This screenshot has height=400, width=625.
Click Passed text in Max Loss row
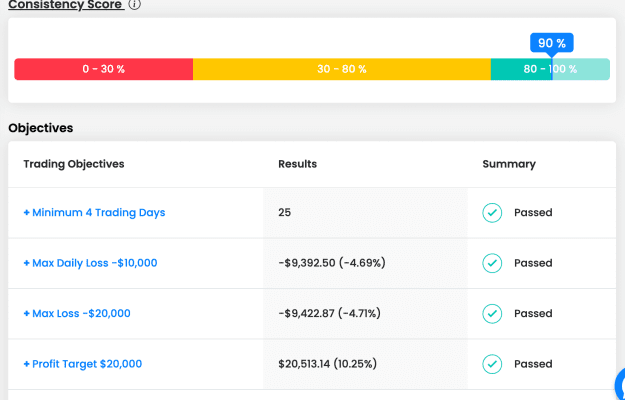coord(533,314)
